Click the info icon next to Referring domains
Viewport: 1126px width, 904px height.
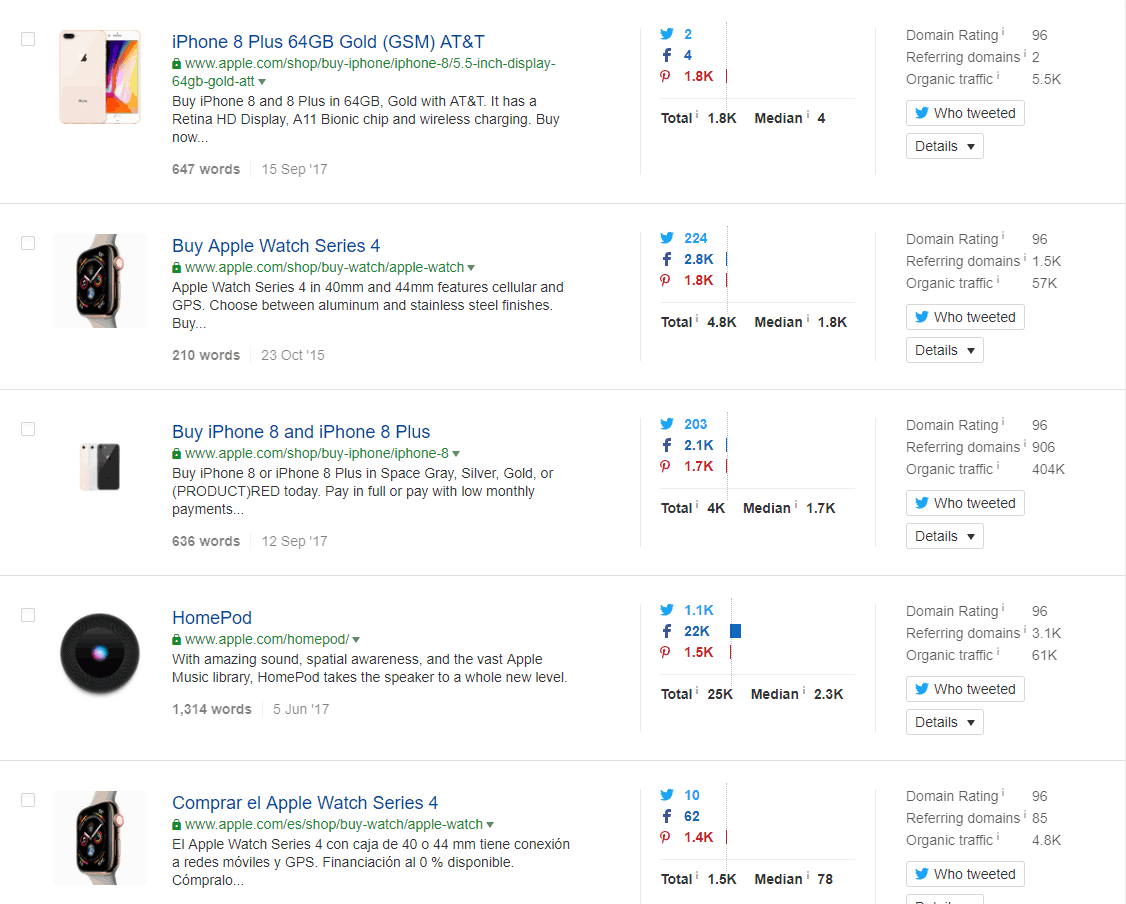tap(1026, 54)
